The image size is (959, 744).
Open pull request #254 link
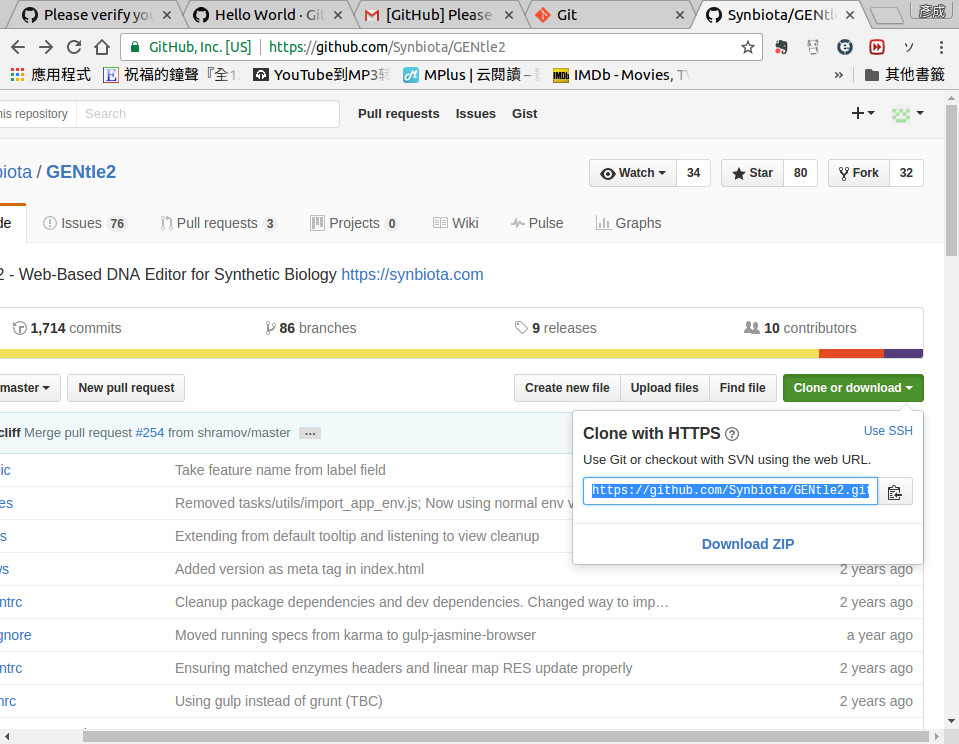150,433
